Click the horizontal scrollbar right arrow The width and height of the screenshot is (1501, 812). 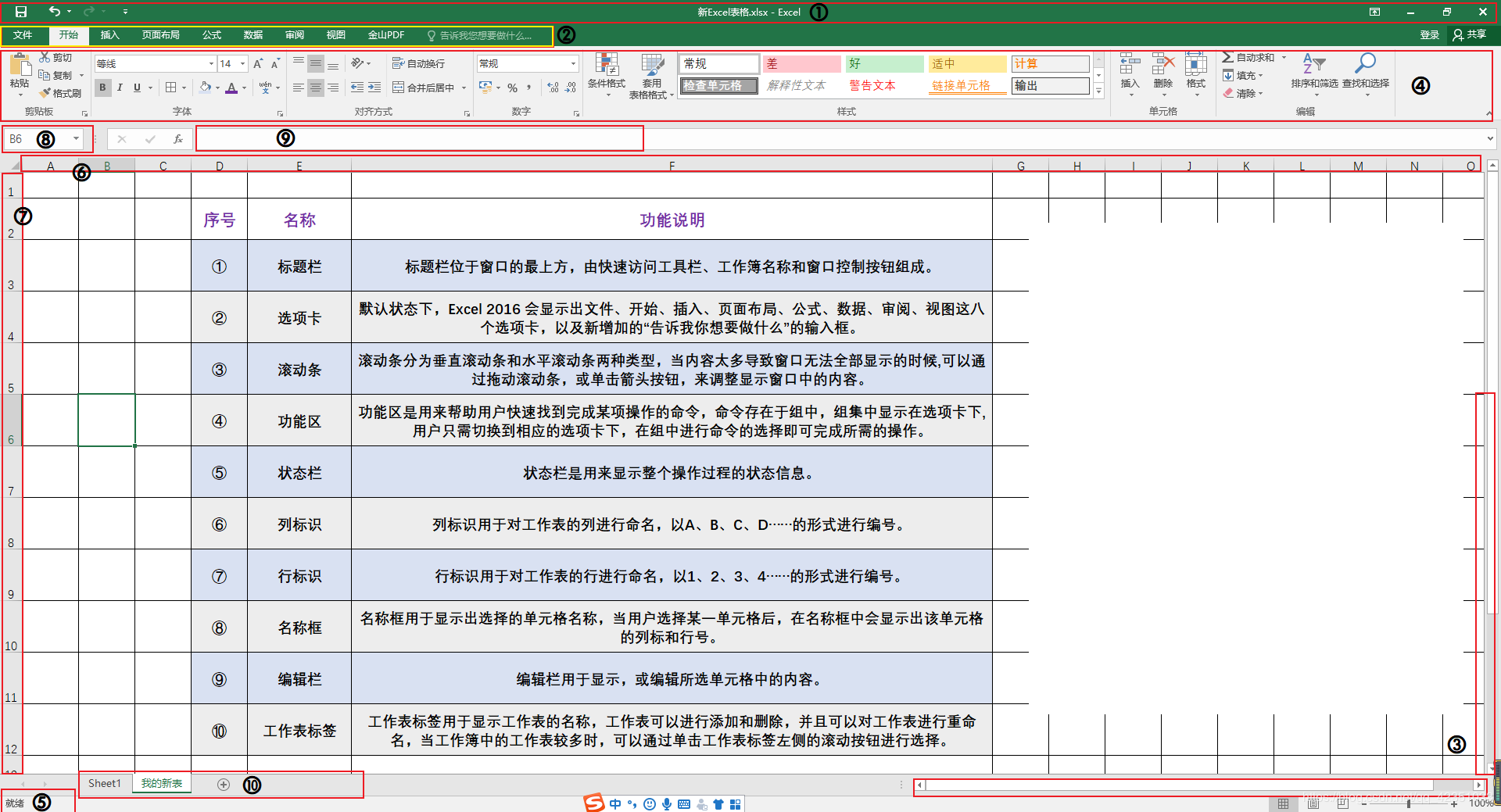click(x=1478, y=785)
